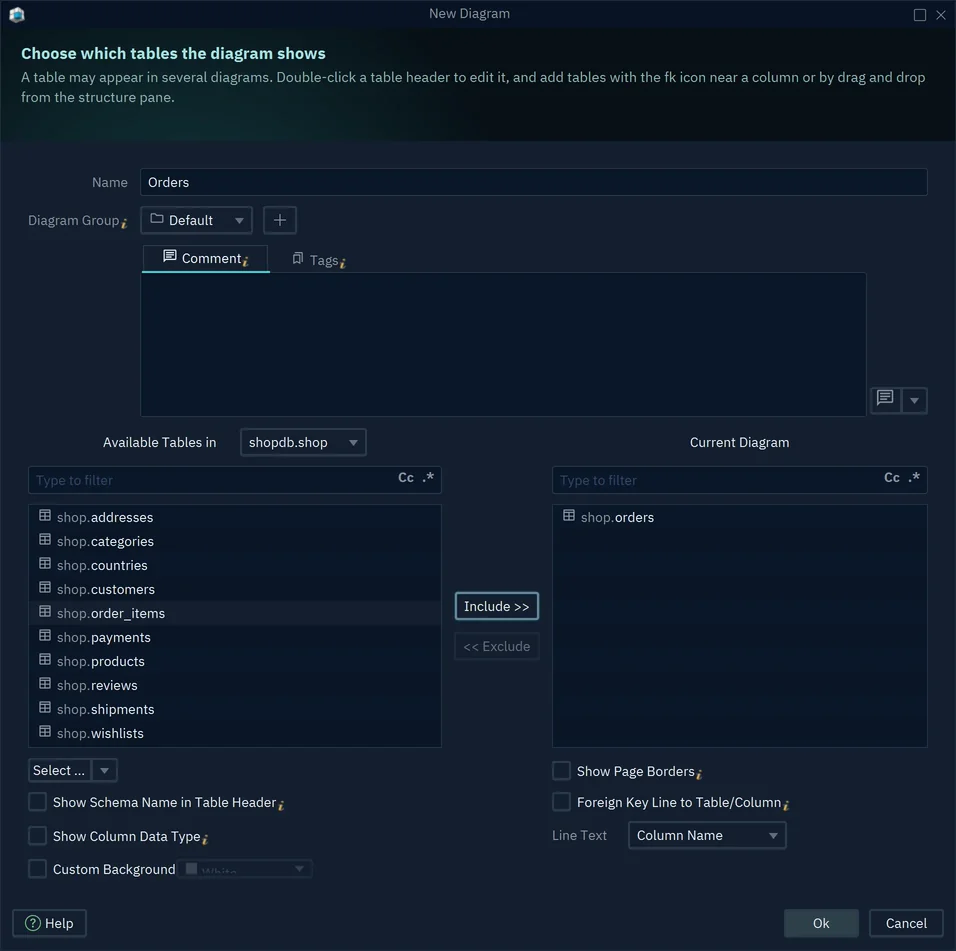
Task: Click table icon of shop.addresses
Action: [45, 516]
